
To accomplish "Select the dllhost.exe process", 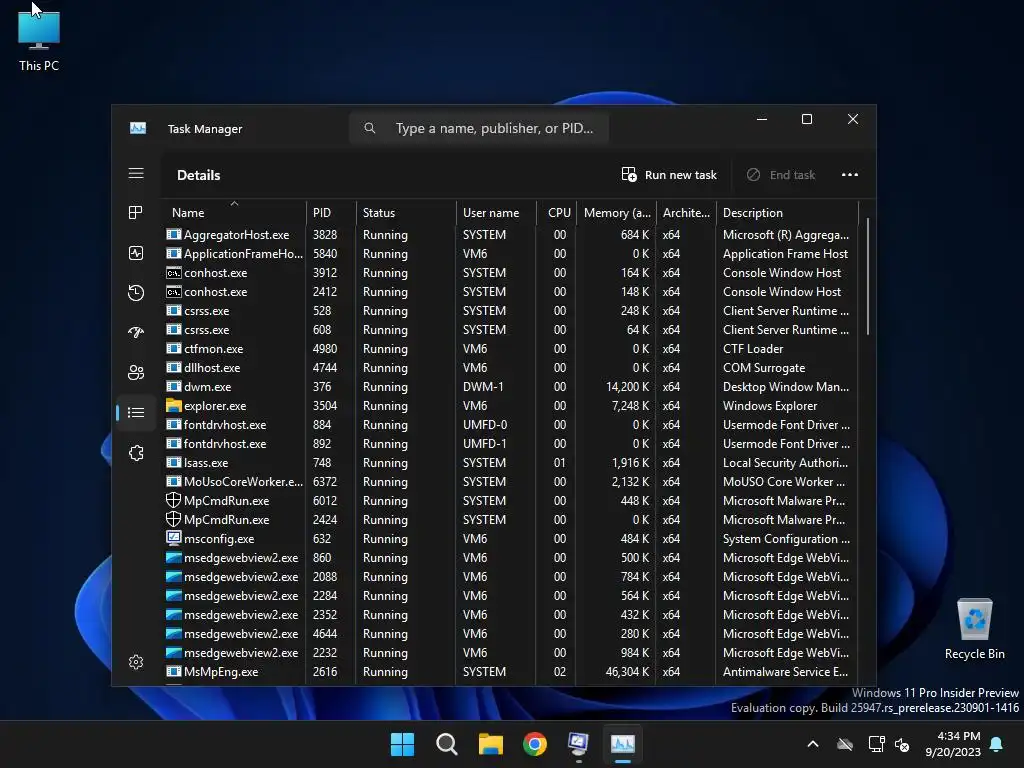I will coord(511,367).
